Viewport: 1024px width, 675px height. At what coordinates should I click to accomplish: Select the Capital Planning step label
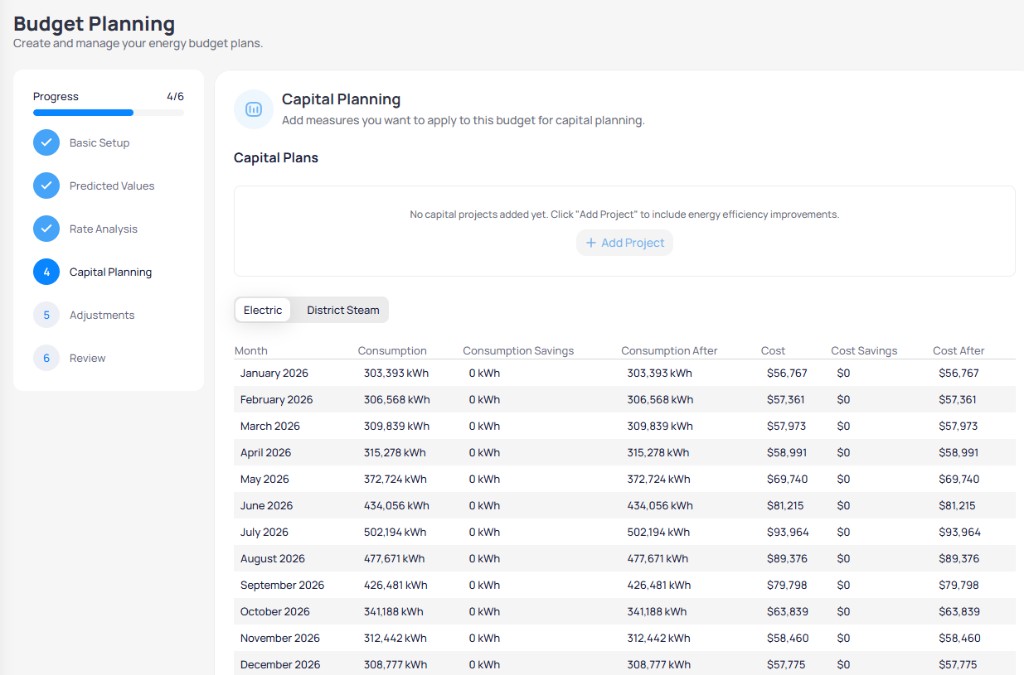tap(110, 272)
